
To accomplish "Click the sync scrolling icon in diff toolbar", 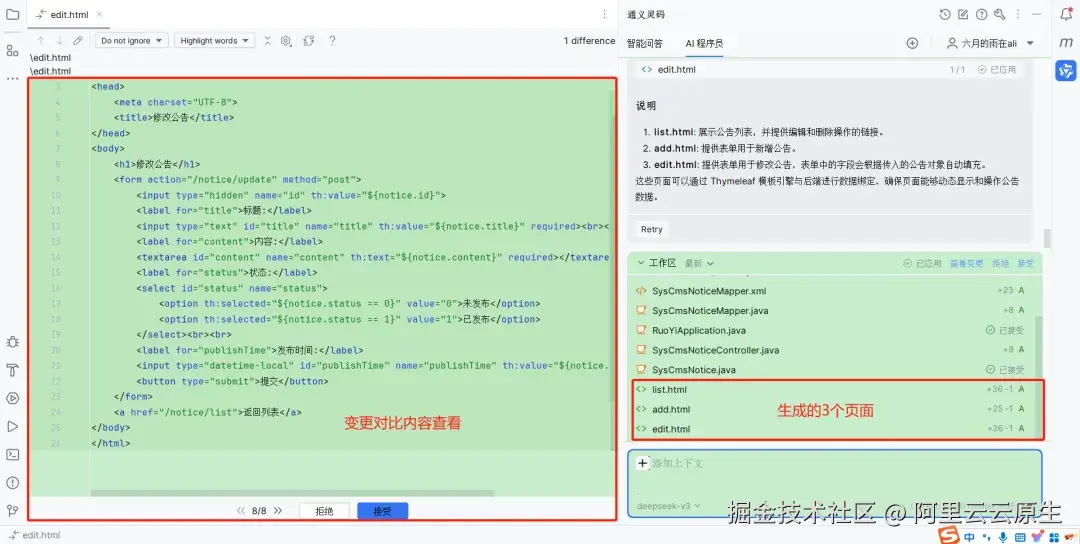I will click(309, 41).
